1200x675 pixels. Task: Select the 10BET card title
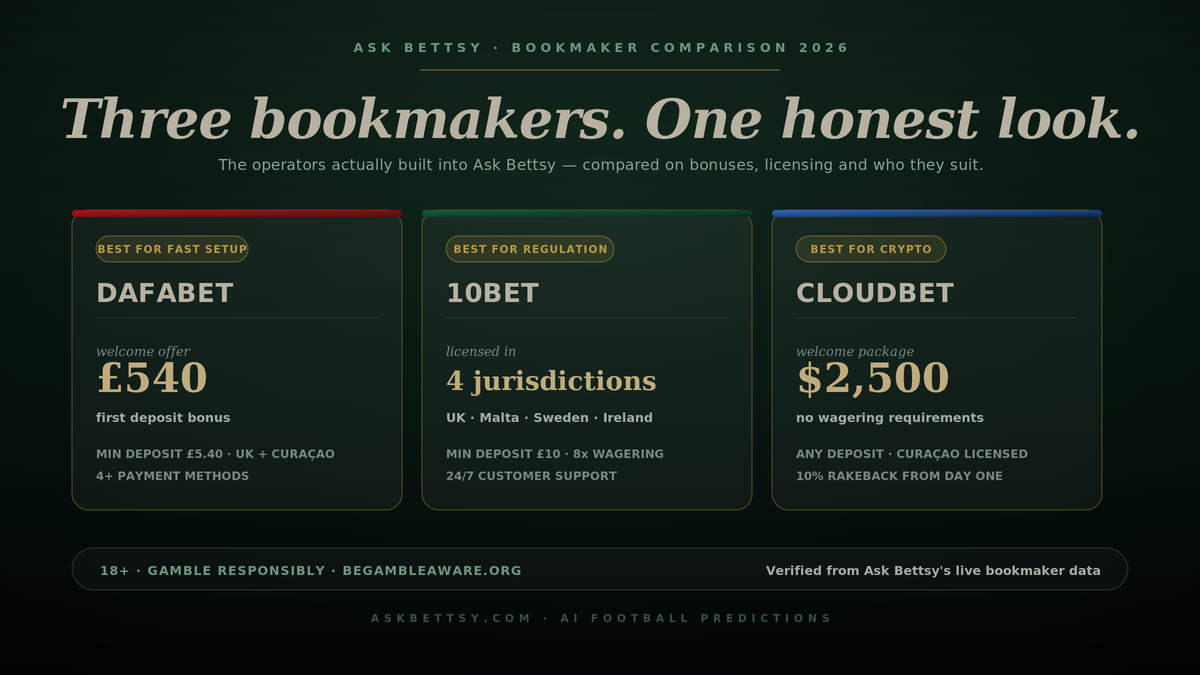[492, 293]
